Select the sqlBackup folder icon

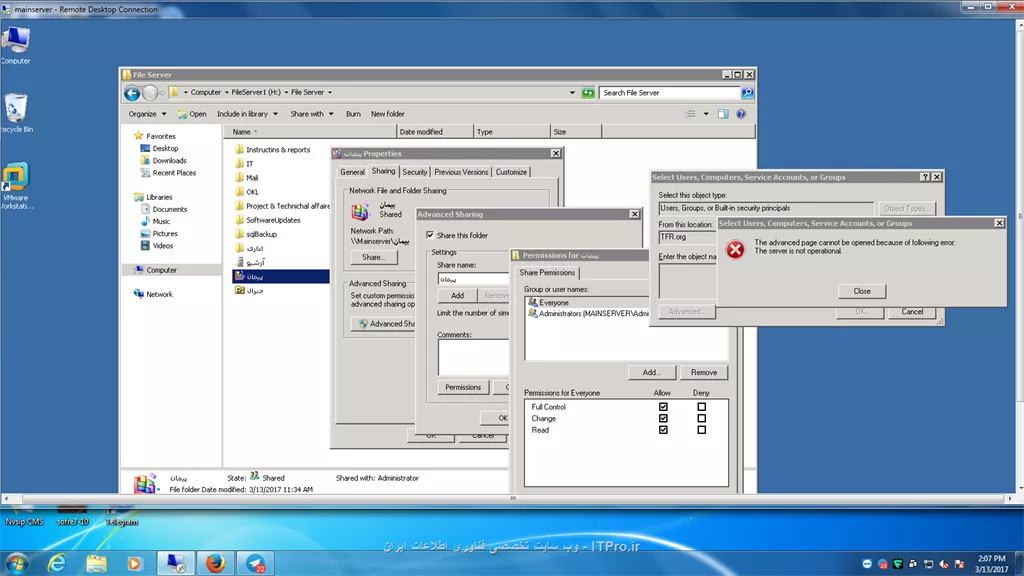click(x=240, y=234)
